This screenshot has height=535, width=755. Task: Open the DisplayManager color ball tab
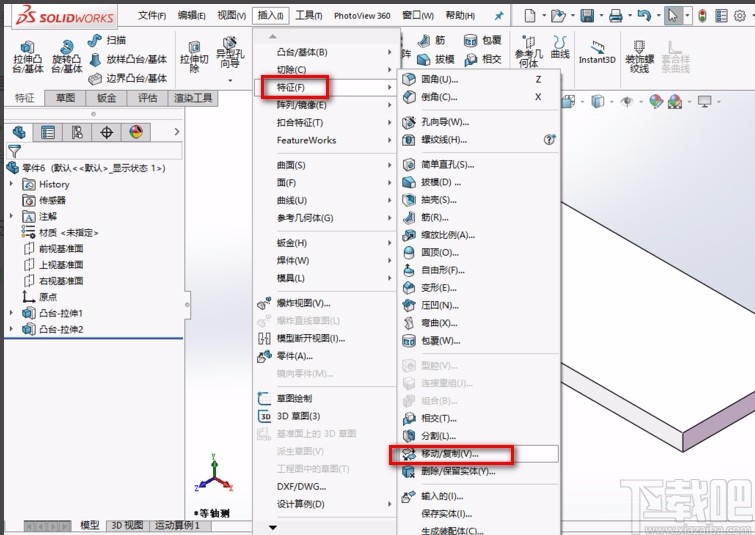[x=136, y=132]
